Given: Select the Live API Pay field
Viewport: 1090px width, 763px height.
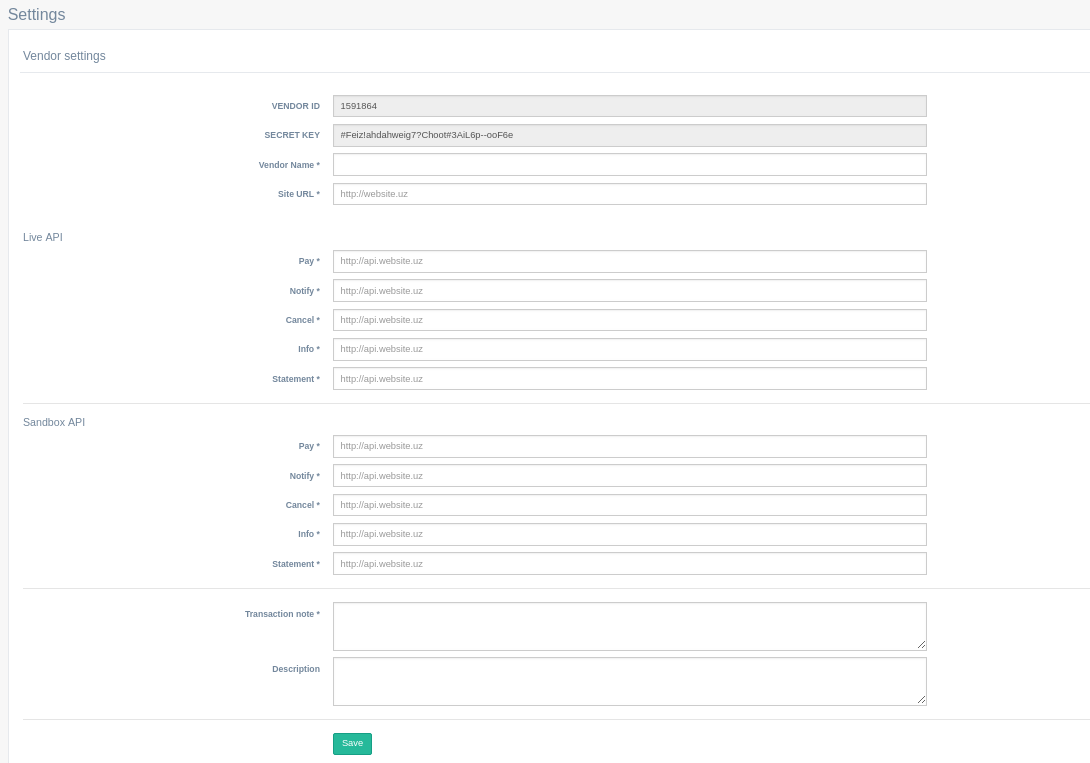Looking at the screenshot, I should 629,261.
